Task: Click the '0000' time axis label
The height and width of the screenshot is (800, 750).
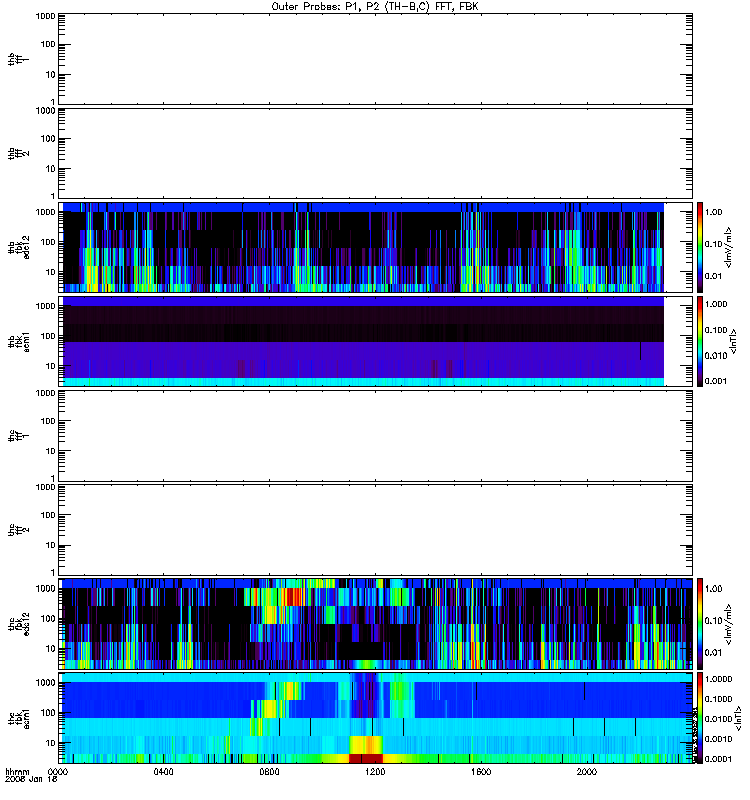Action: click(x=57, y=772)
